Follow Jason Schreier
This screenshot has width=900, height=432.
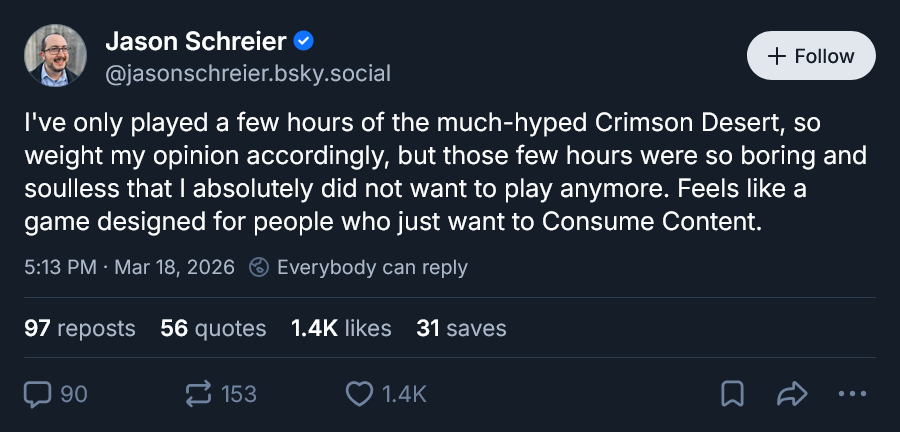pos(811,56)
